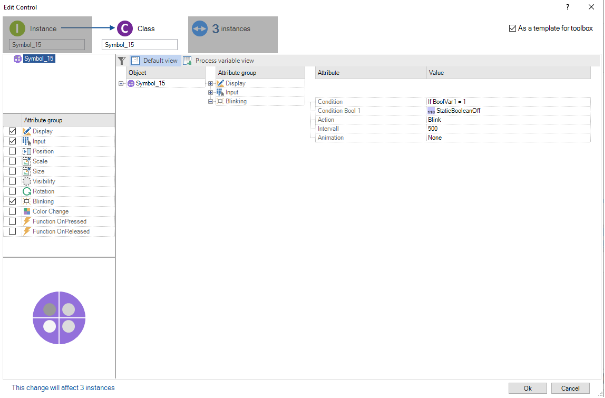The width and height of the screenshot is (605, 398).
Task: Enable the Rotation attribute group checkbox
Action: click(x=13, y=191)
